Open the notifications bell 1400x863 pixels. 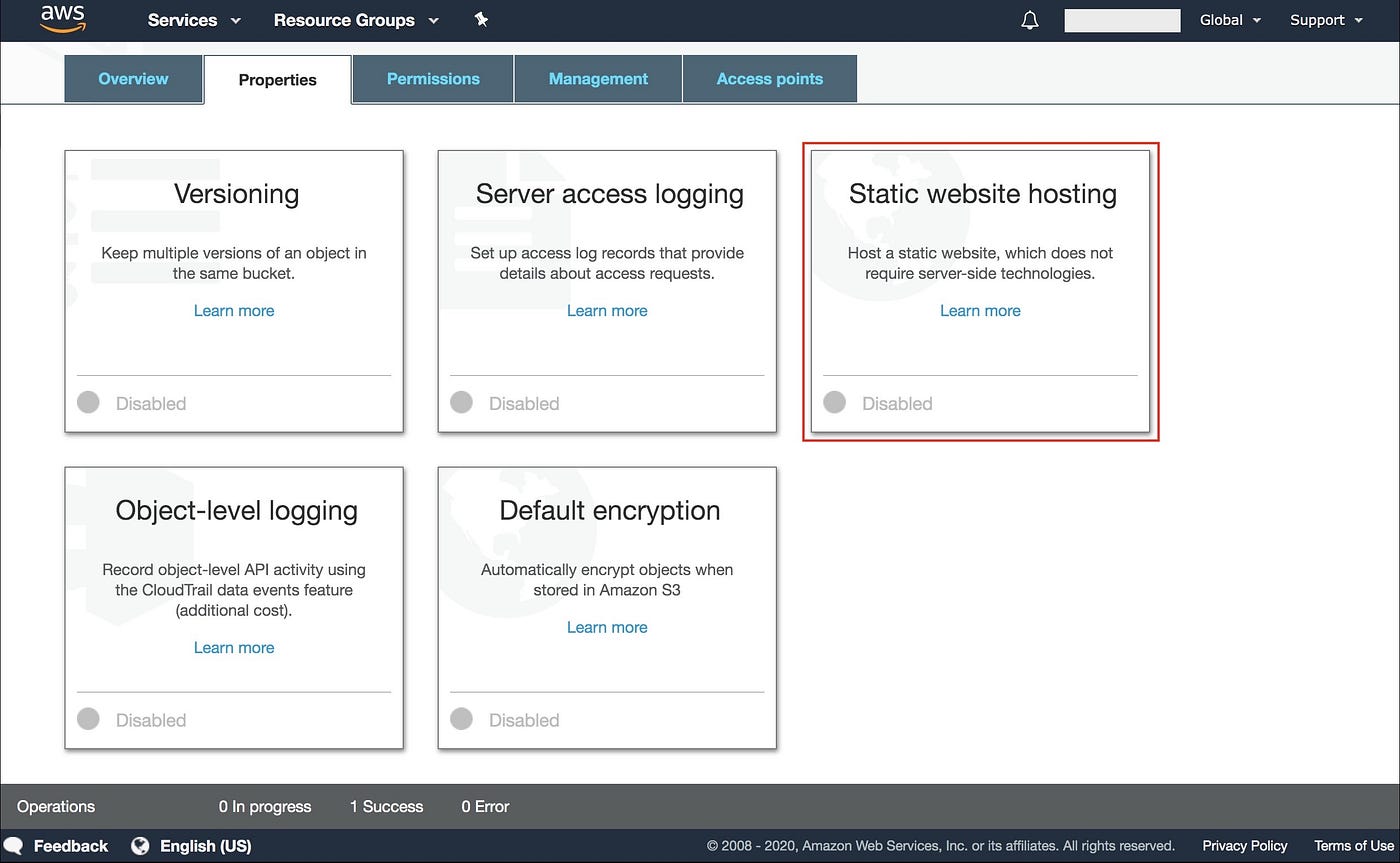[1029, 19]
